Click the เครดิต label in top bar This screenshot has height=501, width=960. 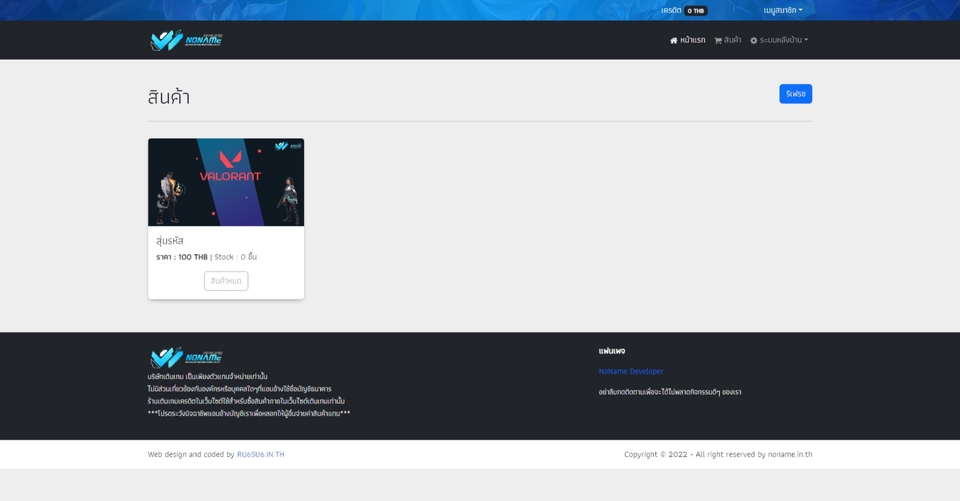tap(671, 10)
